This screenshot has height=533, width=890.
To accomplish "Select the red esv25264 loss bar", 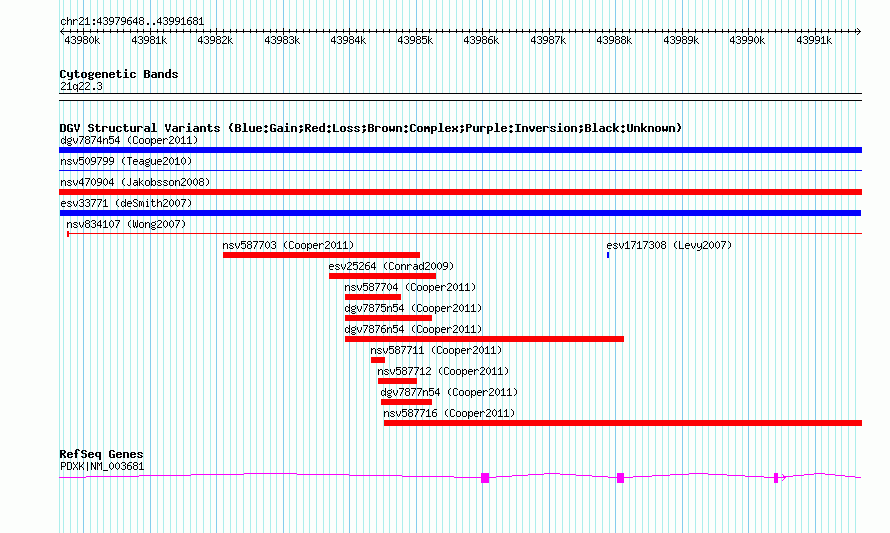I will [x=383, y=276].
